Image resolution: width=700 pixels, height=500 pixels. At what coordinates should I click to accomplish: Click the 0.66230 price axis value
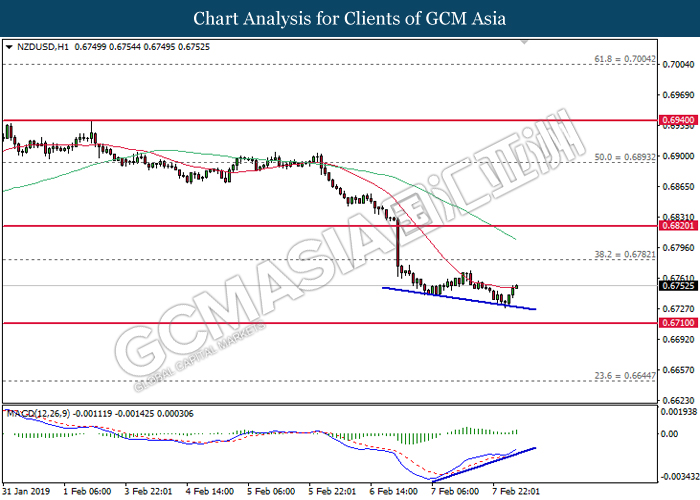coord(678,400)
